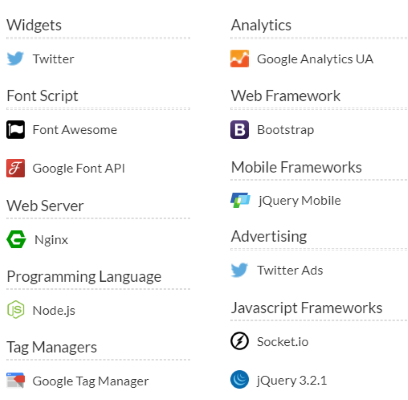408x400 pixels.
Task: Click the jQuery Mobile logo icon
Action: [240, 200]
